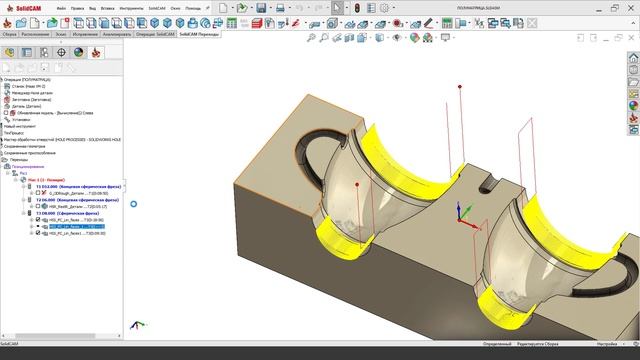640x360 pixels.
Task: Click the Edit Appearance color ball icon
Action: pyautogui.click(x=415, y=38)
